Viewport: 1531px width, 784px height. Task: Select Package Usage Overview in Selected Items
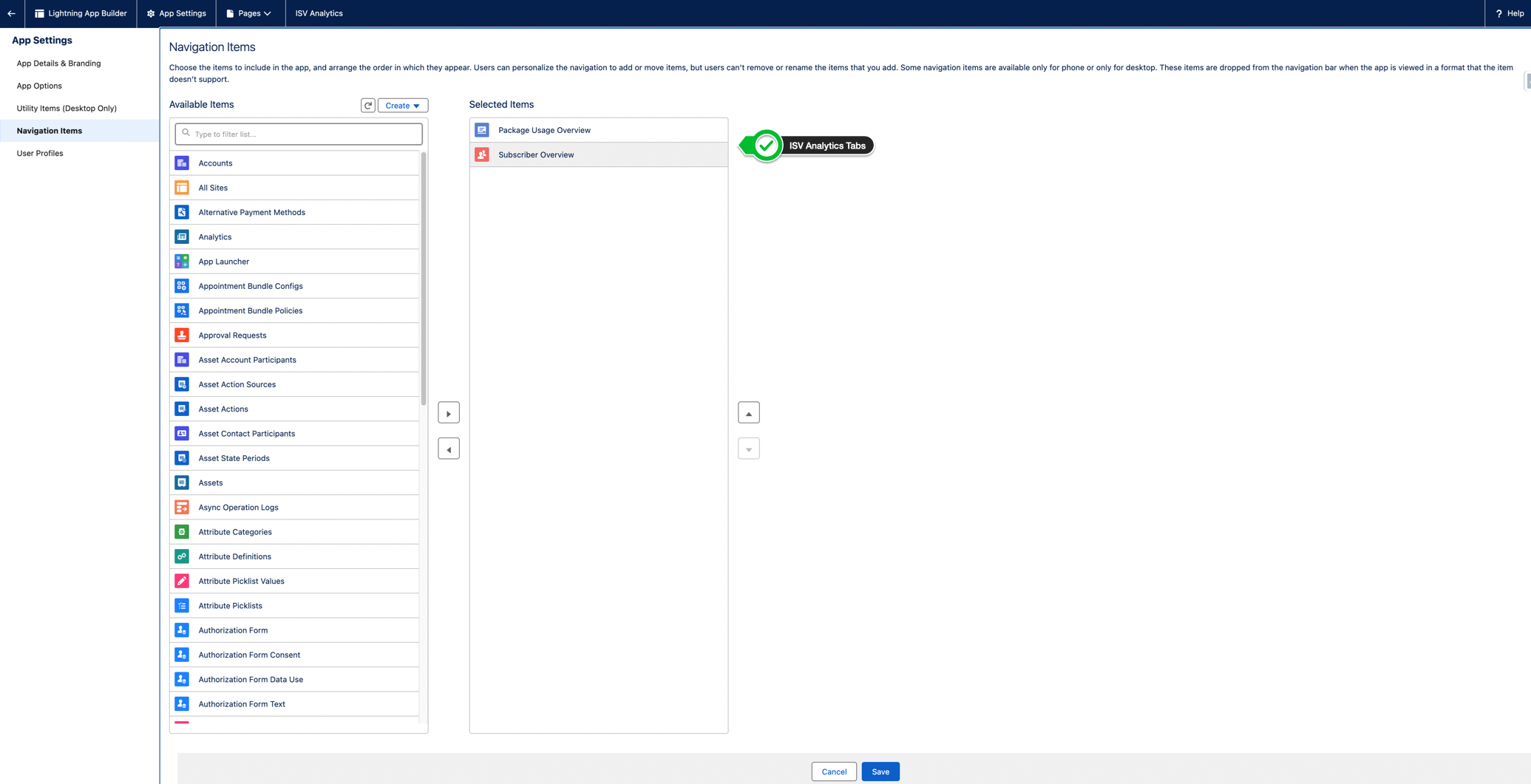click(599, 130)
